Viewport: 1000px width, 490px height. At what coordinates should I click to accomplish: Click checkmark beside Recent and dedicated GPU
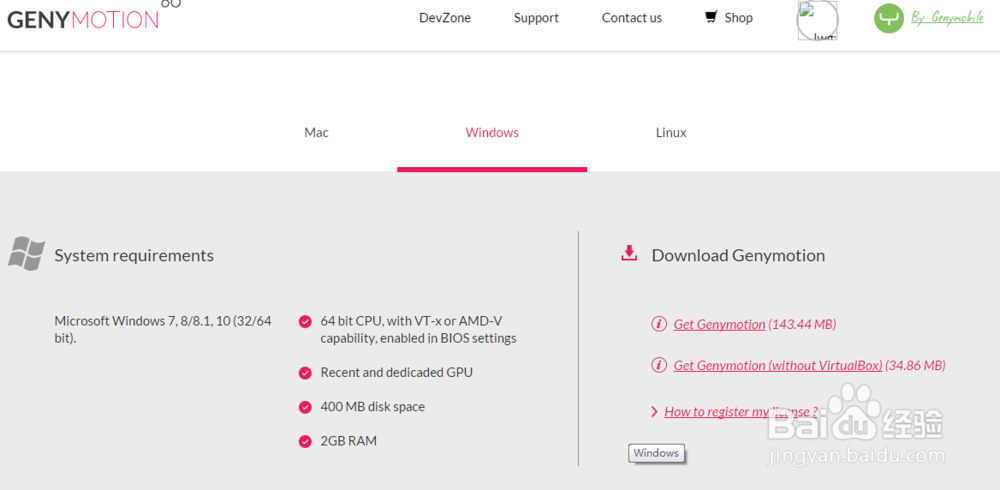click(305, 373)
